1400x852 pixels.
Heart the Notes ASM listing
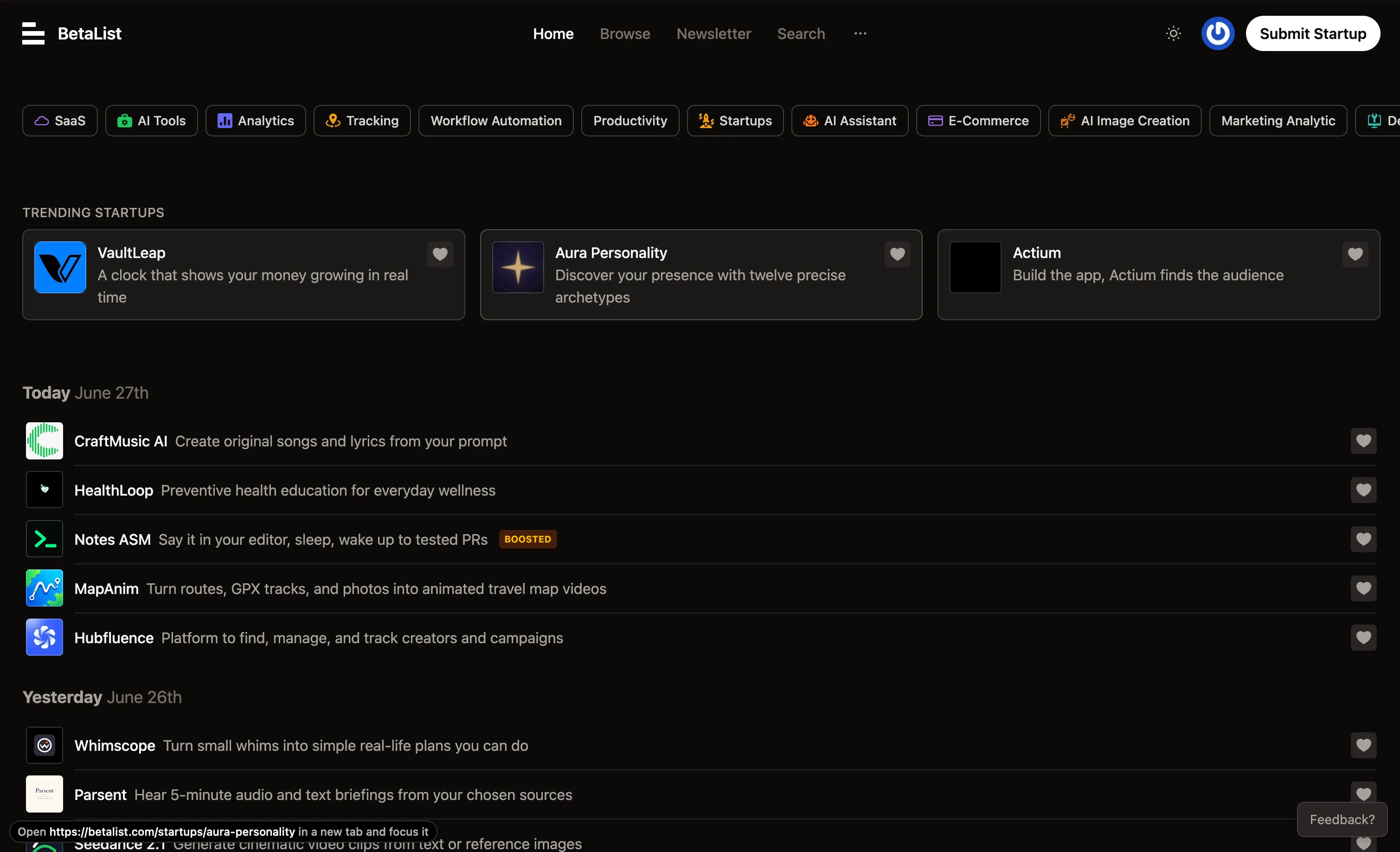point(1364,539)
